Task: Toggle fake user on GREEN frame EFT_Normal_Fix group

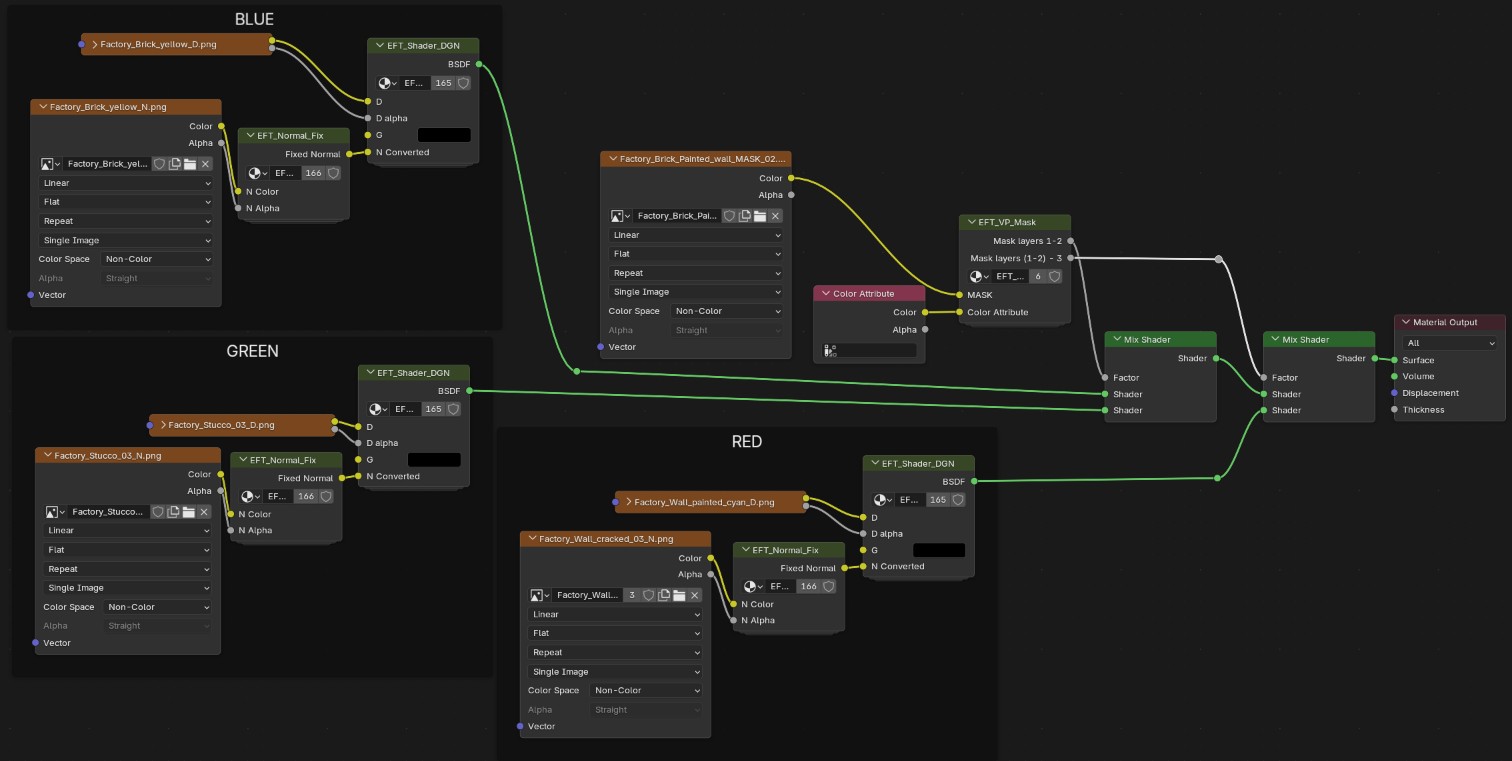Action: coord(326,496)
